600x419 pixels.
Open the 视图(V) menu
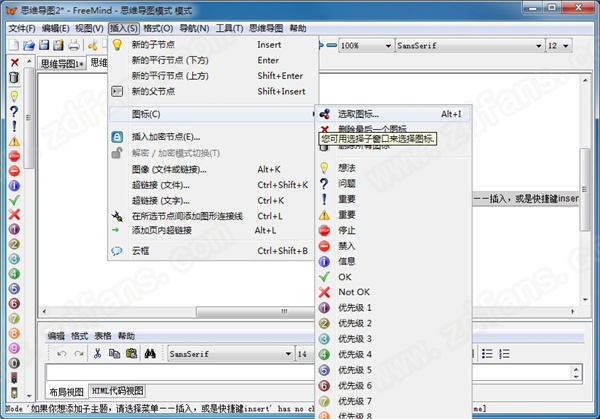[89, 28]
